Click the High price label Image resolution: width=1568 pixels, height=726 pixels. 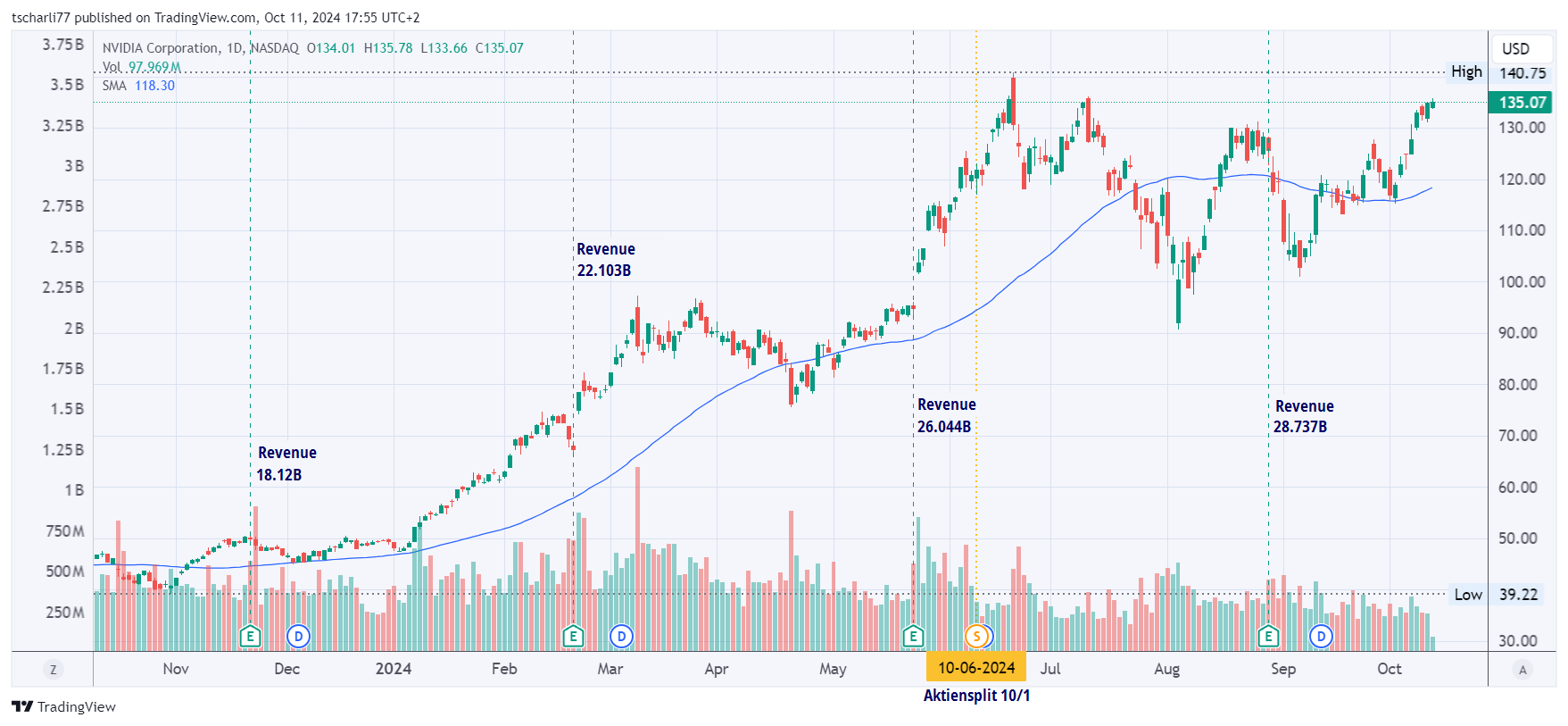pos(1466,72)
